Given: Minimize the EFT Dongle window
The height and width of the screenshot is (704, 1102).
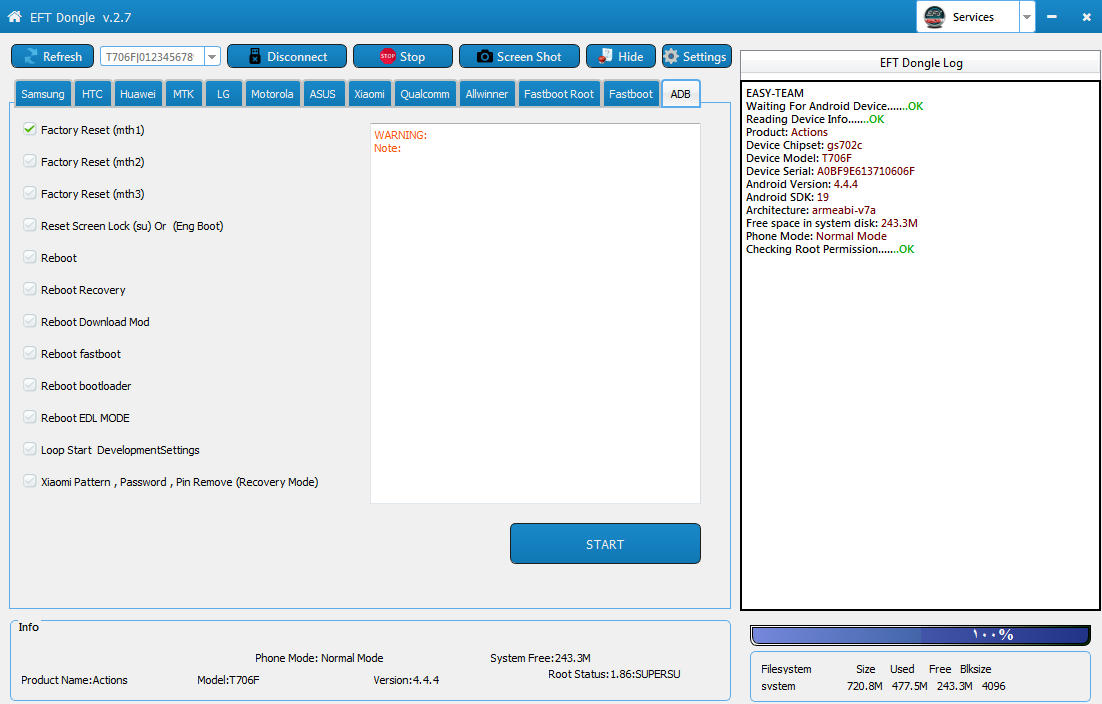Looking at the screenshot, I should [x=1051, y=16].
